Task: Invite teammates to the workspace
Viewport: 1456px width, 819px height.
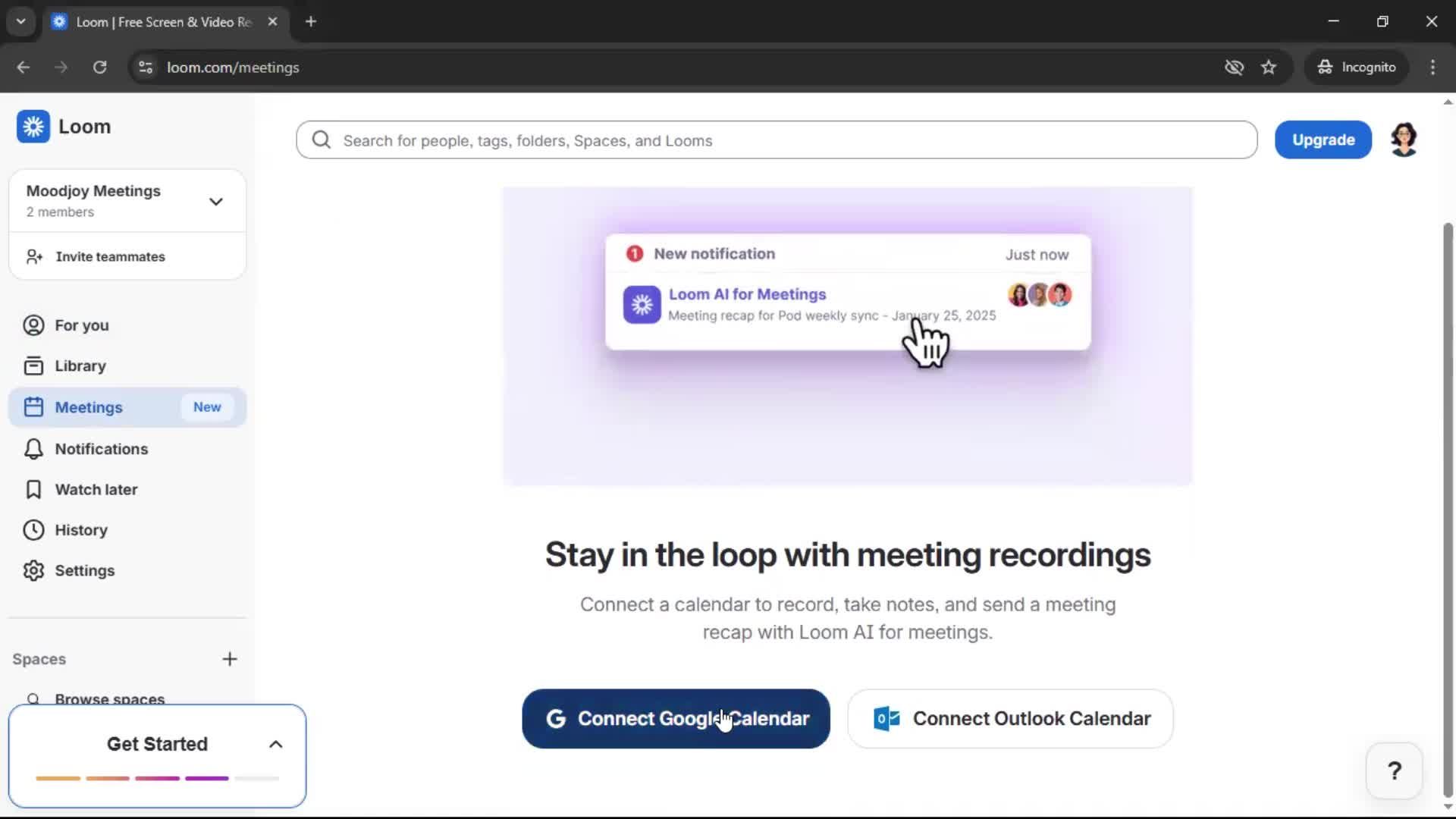Action: pos(111,257)
